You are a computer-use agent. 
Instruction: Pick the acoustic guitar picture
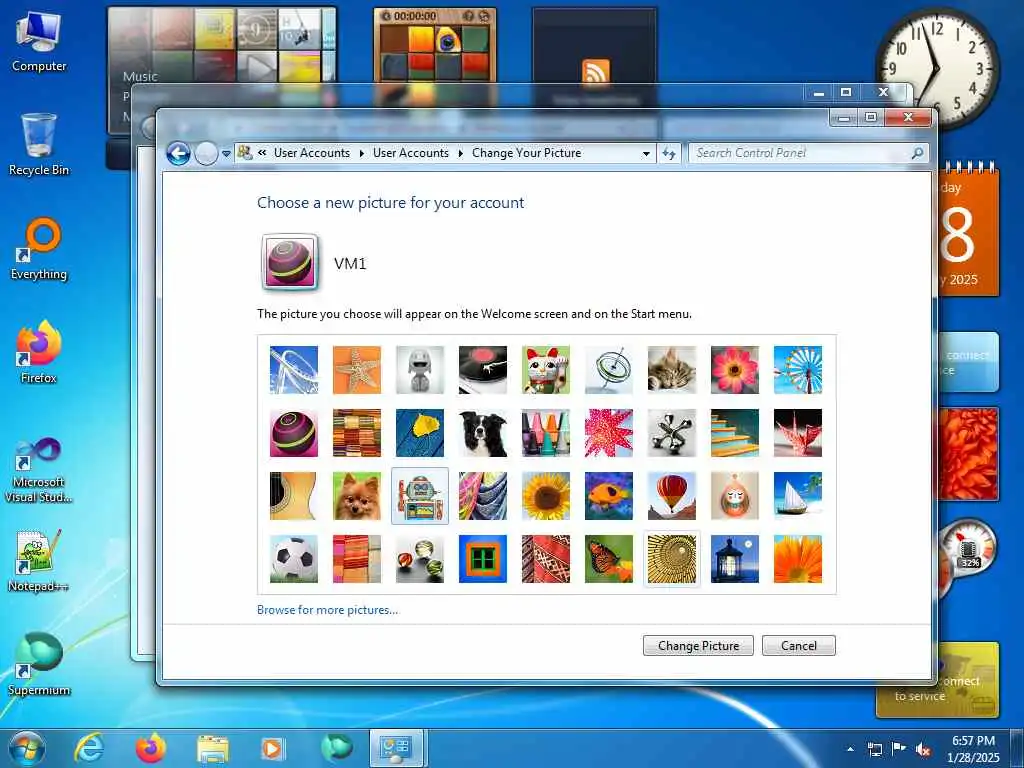[x=294, y=496]
